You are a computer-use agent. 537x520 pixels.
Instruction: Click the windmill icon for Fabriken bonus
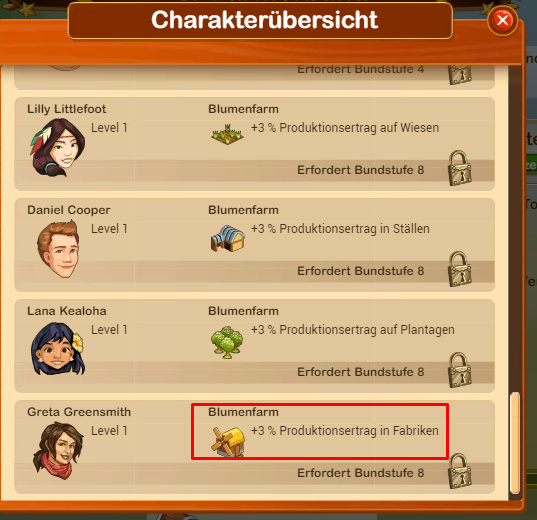click(228, 442)
